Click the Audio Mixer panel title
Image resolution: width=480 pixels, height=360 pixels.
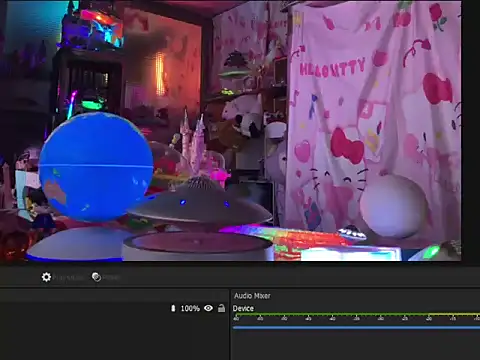[252, 296]
